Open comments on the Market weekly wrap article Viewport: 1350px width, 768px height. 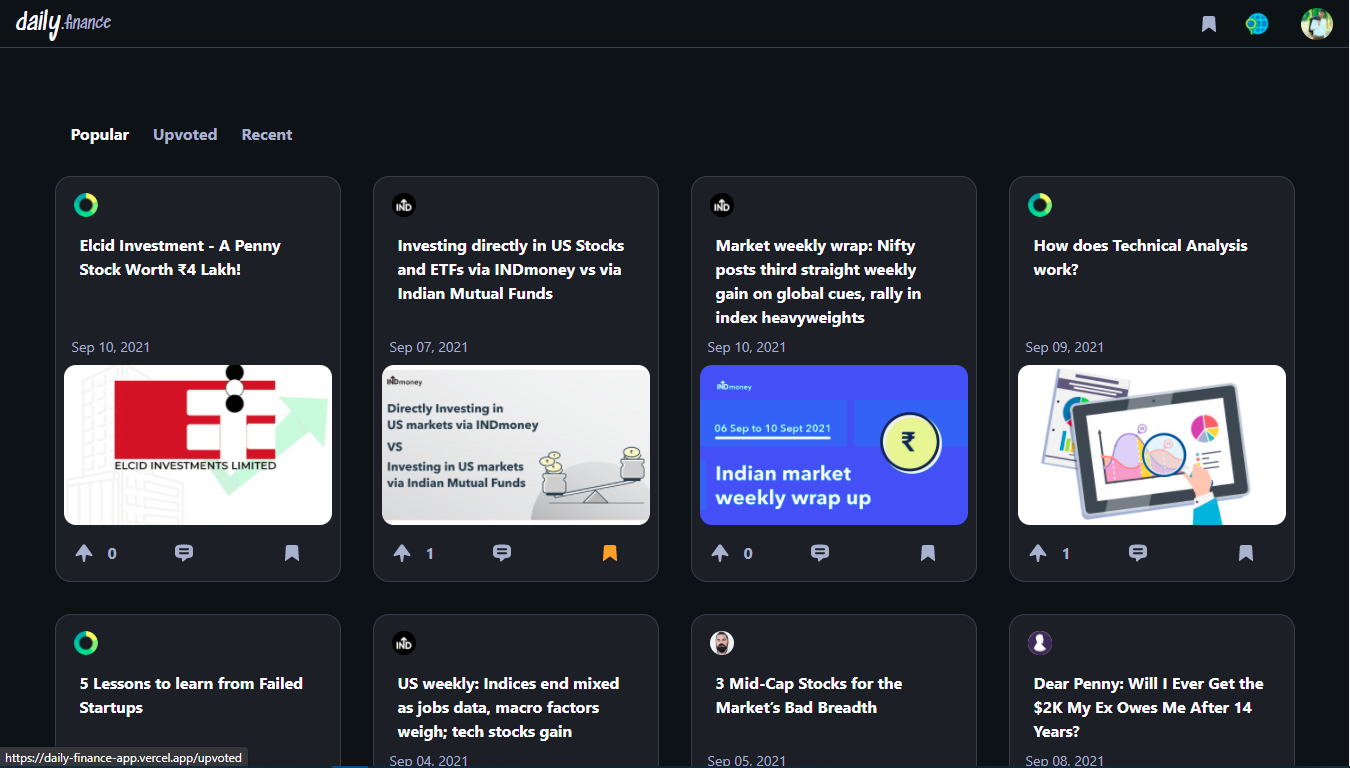click(820, 552)
